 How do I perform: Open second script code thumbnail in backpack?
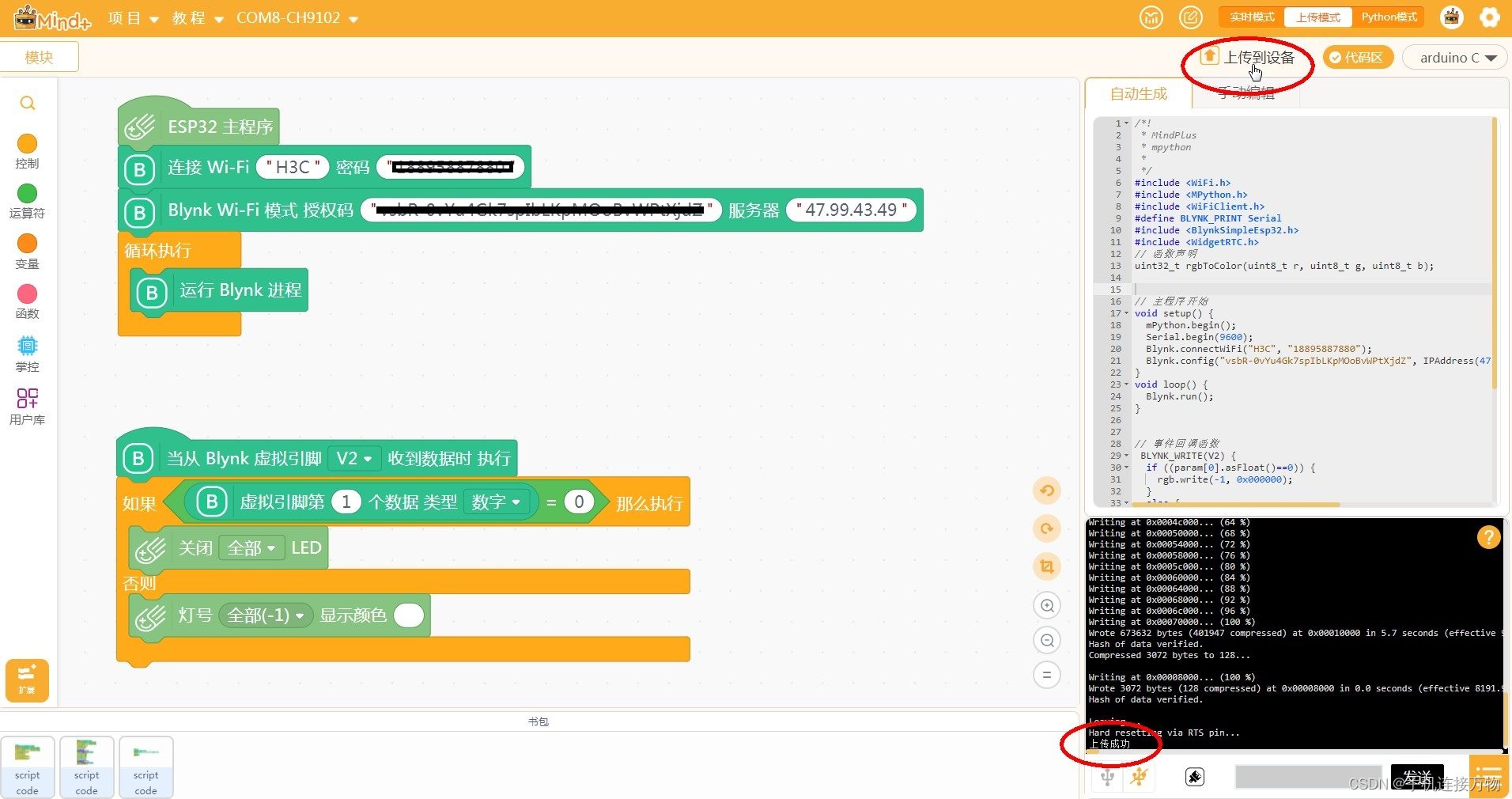(x=87, y=767)
